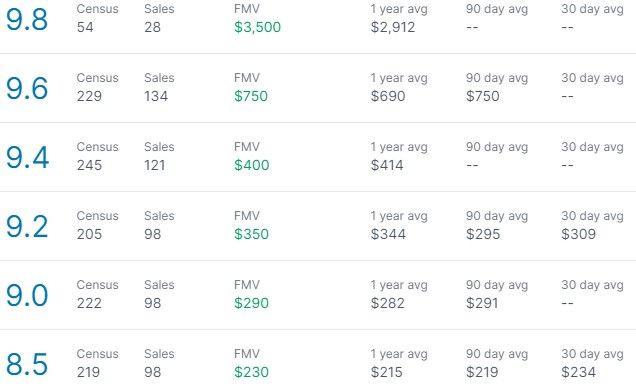Click the $750 FMV price
This screenshot has height=391, width=636.
[251, 96]
